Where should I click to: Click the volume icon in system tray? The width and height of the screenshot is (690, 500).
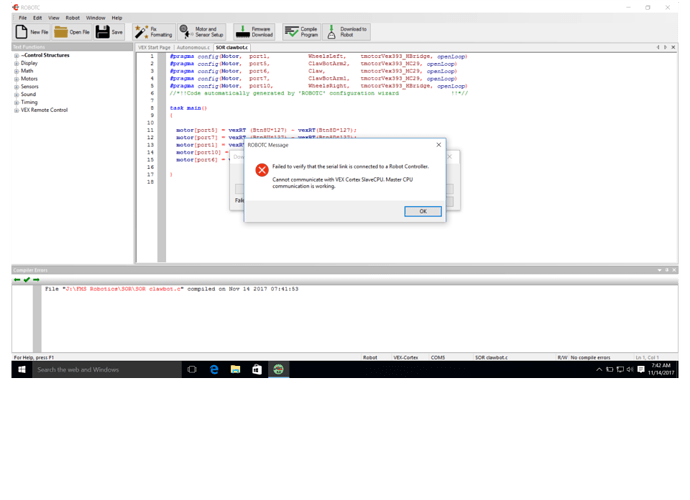(x=630, y=370)
